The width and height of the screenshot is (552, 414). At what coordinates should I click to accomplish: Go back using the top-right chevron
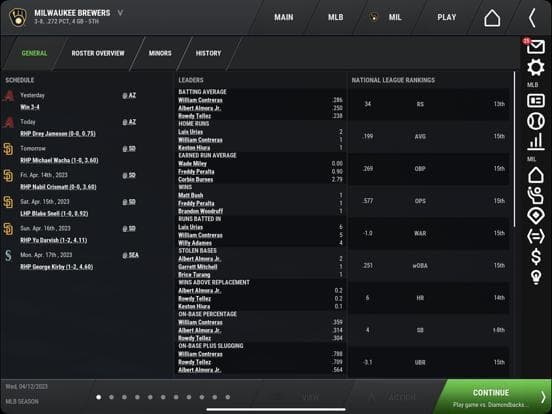(532, 18)
